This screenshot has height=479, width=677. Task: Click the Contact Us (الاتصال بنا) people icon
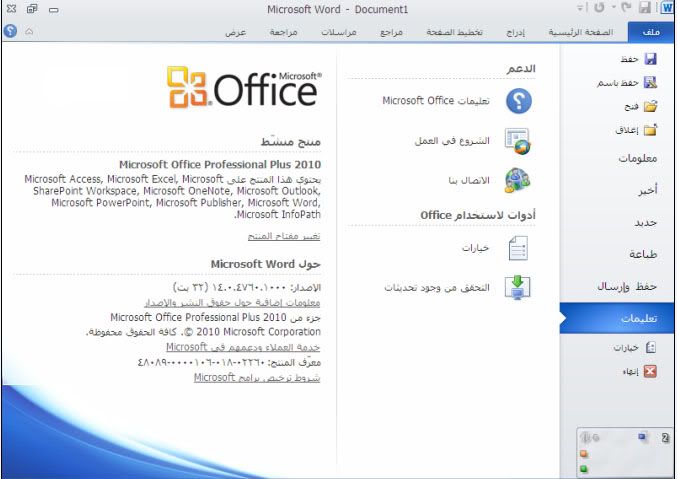click(517, 180)
